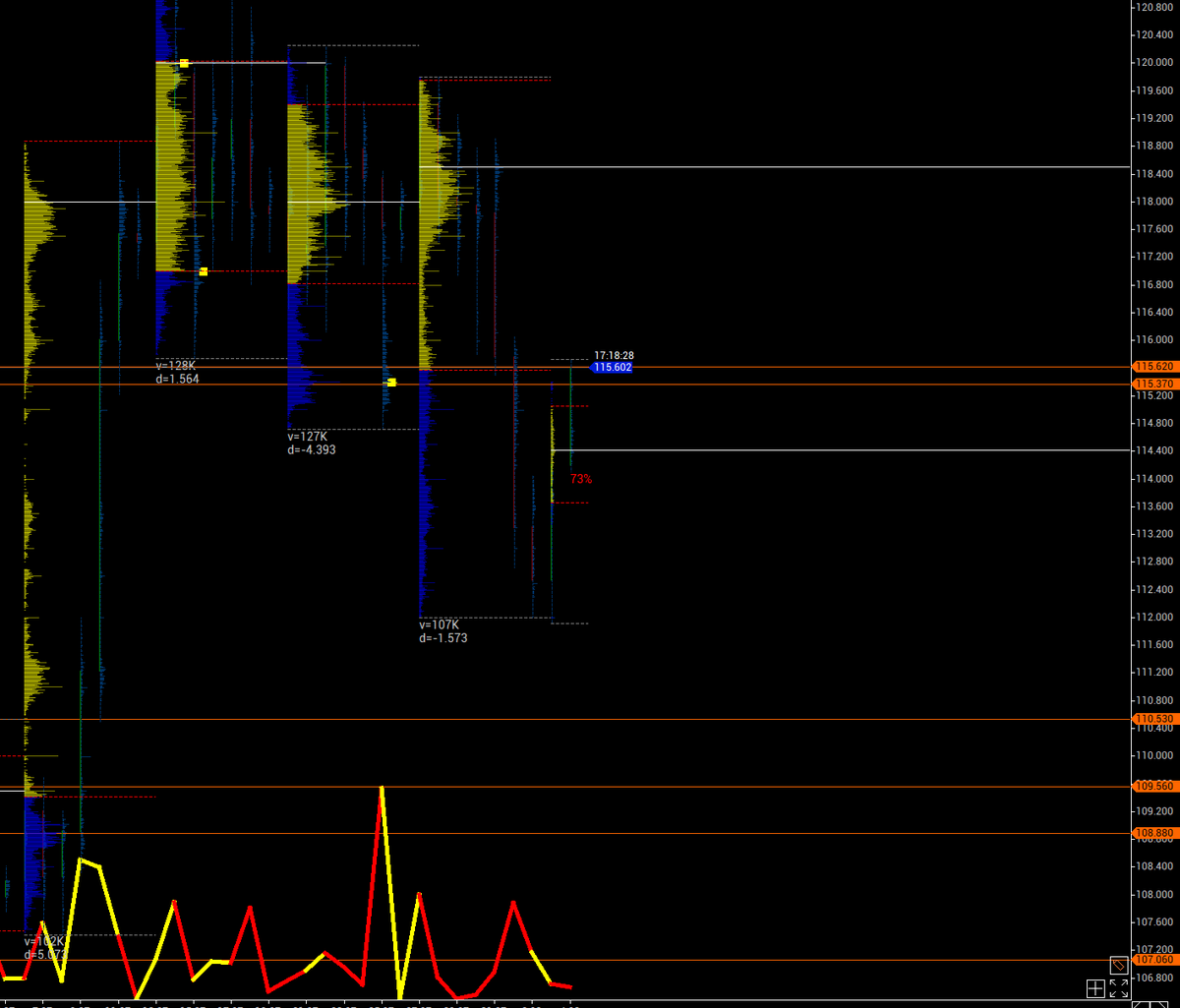Click the four-arrow fill-space icon

tap(1119, 988)
